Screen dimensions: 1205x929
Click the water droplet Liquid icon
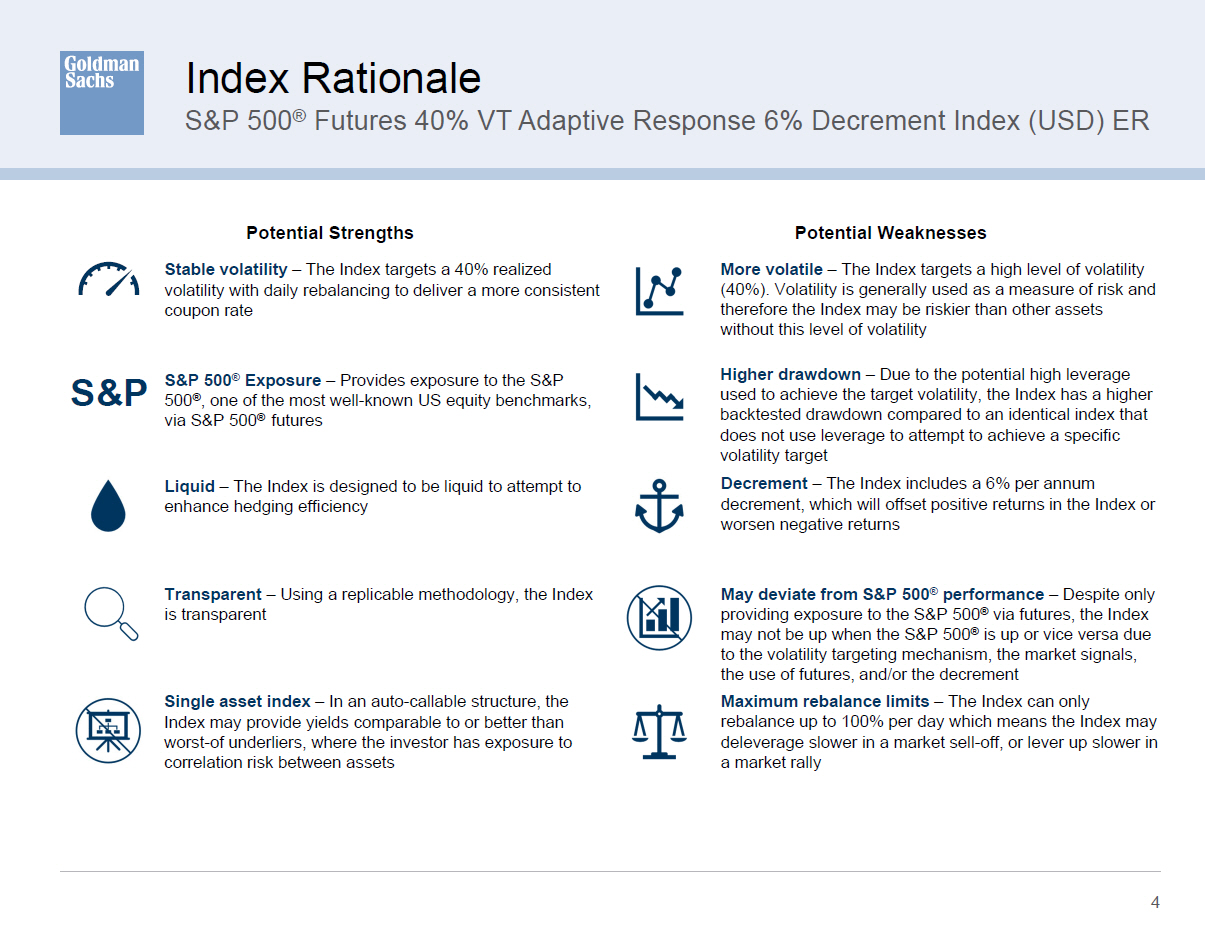(x=108, y=506)
